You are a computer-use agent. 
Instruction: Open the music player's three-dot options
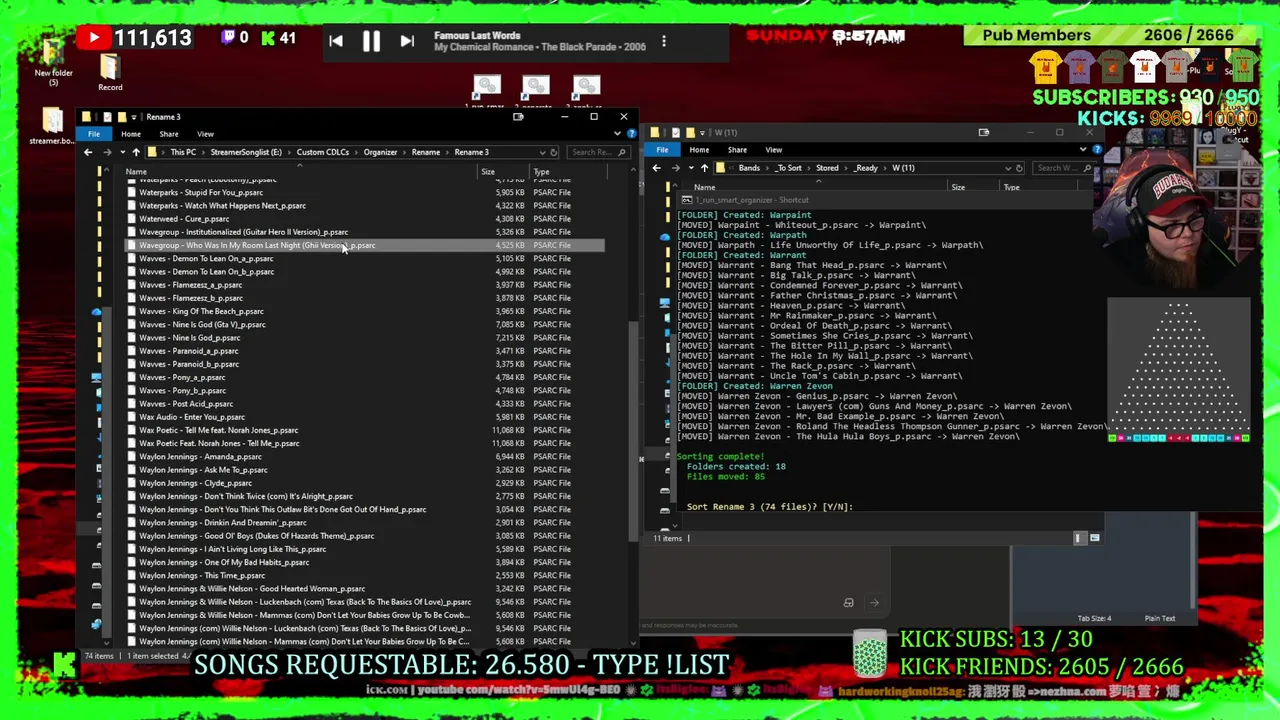(x=664, y=42)
